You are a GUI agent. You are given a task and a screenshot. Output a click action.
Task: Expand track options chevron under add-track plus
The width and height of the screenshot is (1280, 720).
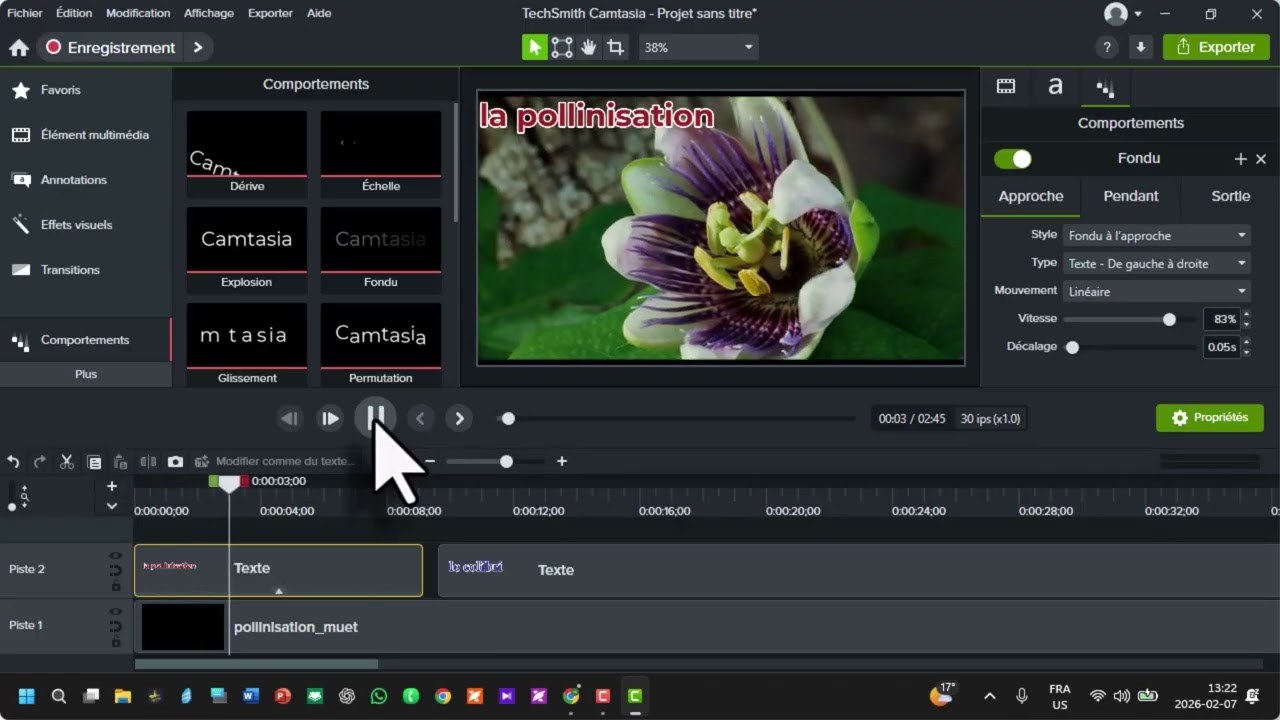pyautogui.click(x=112, y=506)
